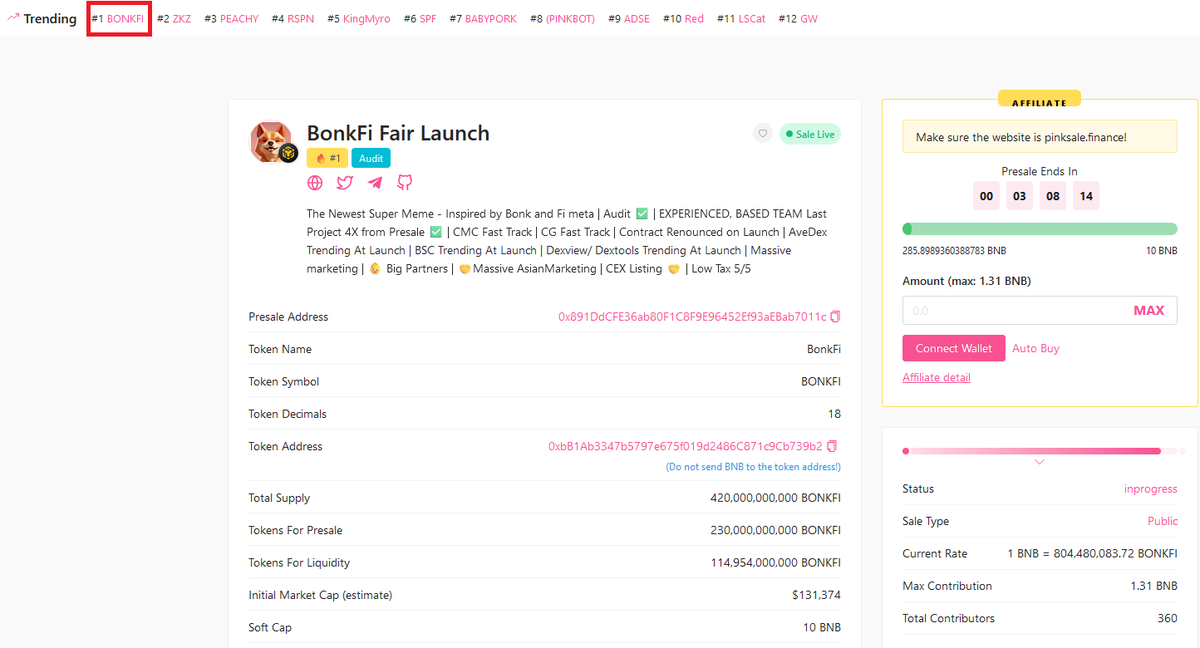Open trending #3 PEACHY

(x=231, y=19)
